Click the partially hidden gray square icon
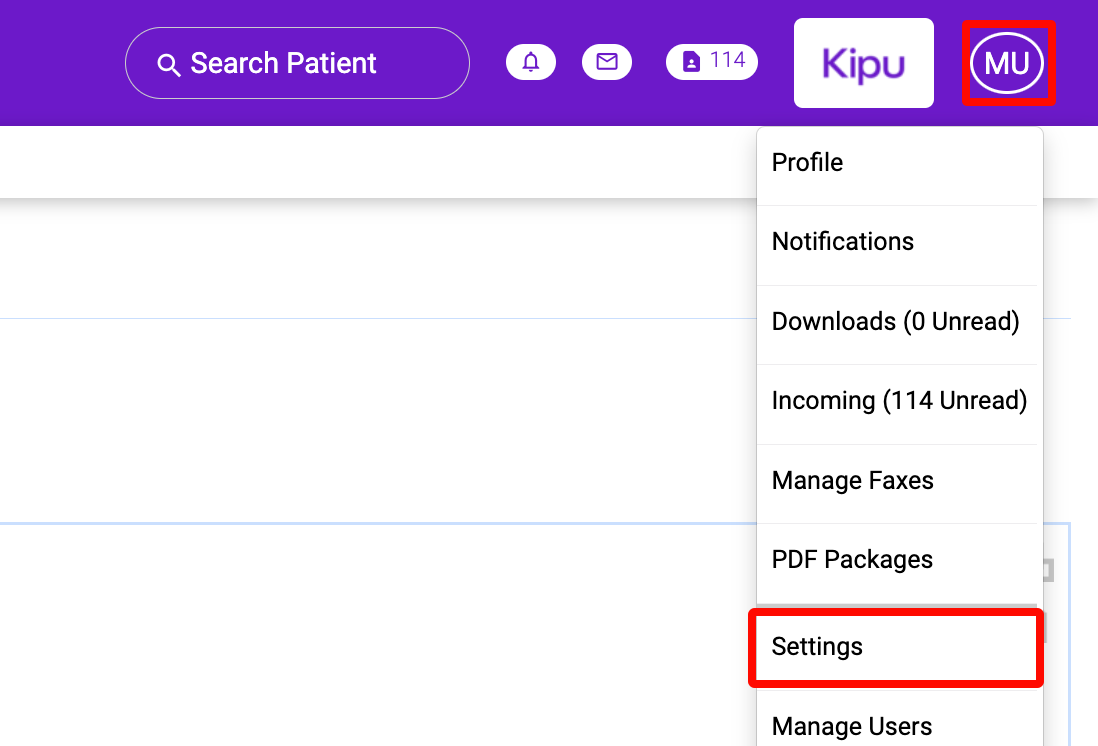 [x=1048, y=570]
